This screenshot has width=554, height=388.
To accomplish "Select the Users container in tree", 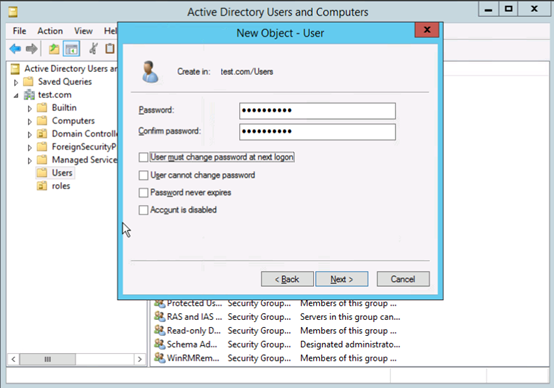I will point(62,173).
